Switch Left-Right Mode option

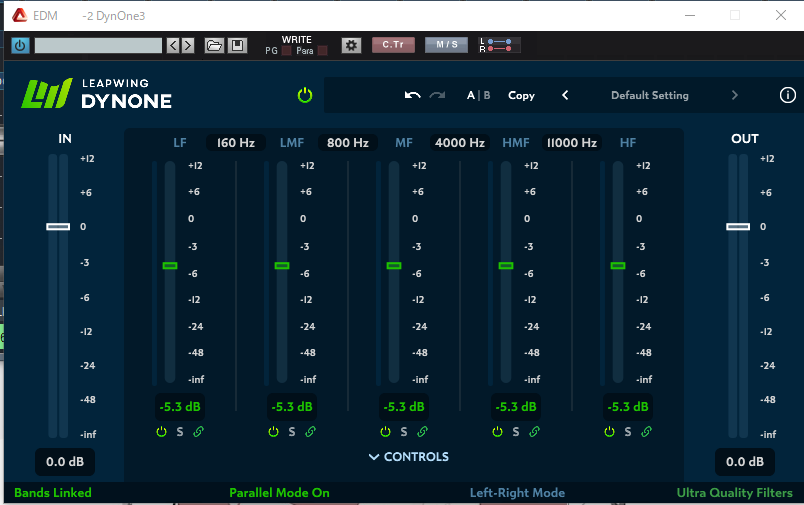pyautogui.click(x=517, y=493)
